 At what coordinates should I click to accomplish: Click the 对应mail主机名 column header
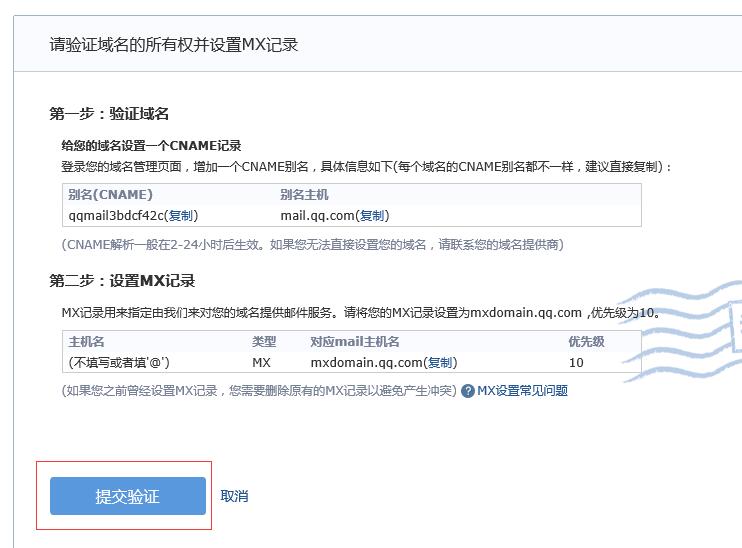click(355, 342)
